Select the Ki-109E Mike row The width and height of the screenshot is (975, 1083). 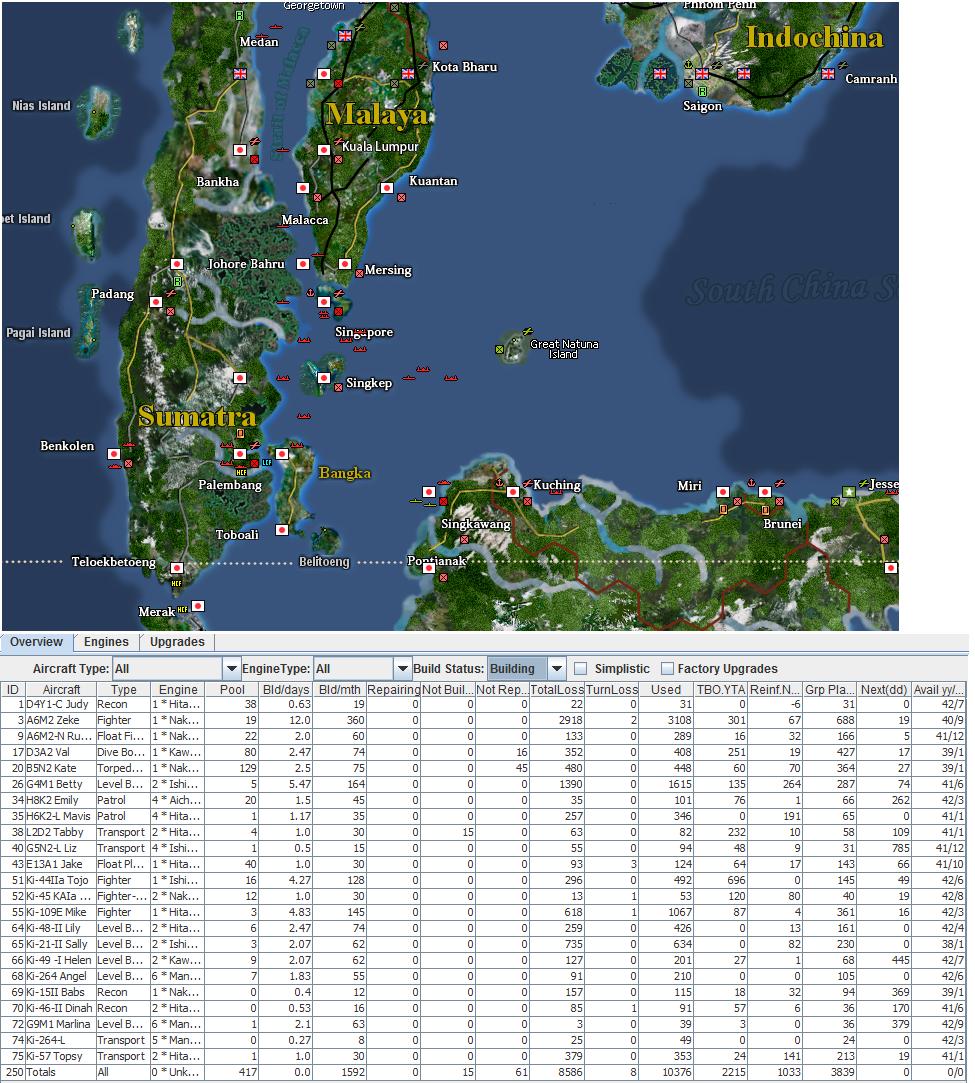point(483,912)
